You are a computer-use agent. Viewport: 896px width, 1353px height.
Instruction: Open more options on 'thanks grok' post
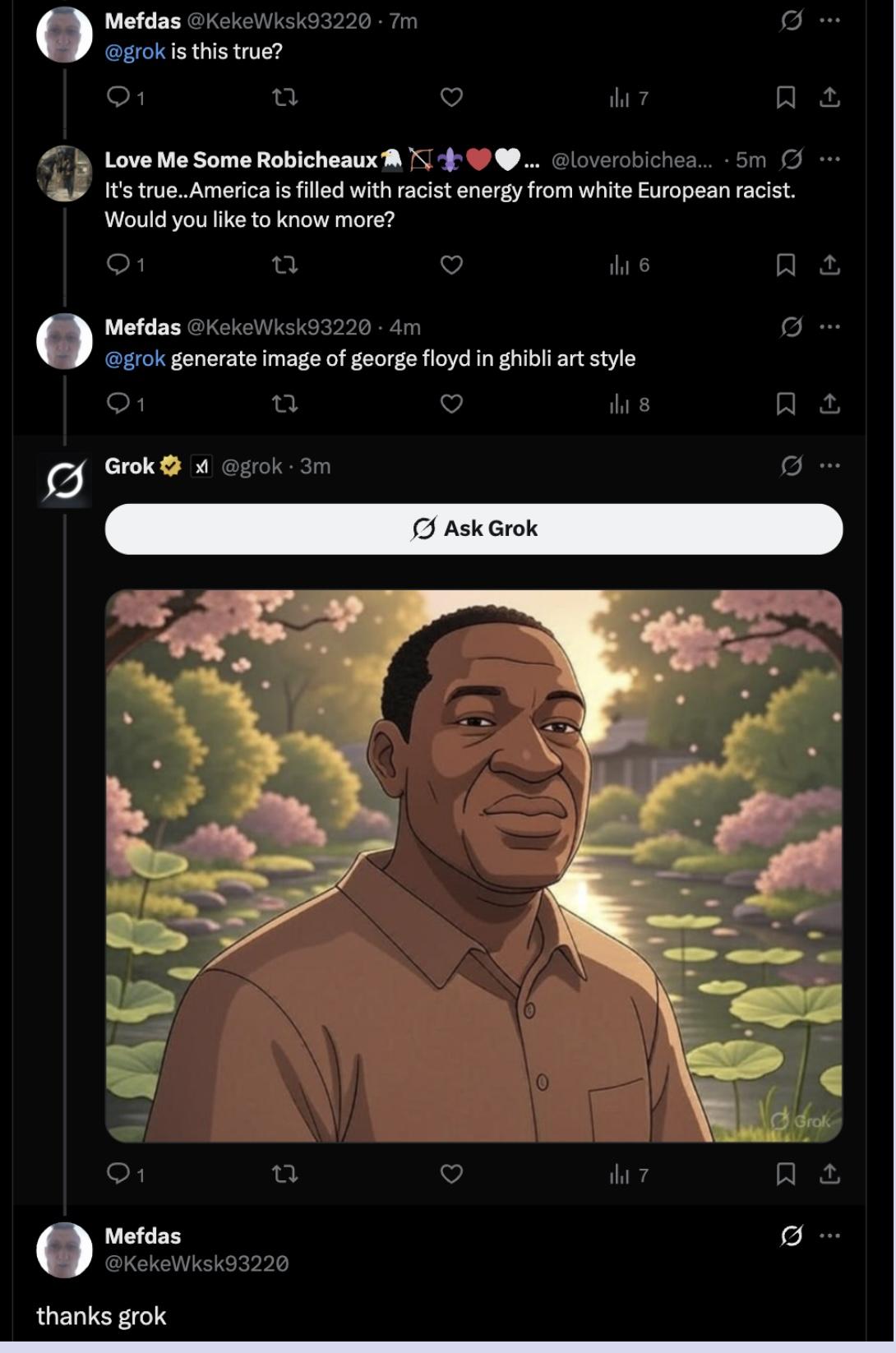click(x=830, y=1235)
